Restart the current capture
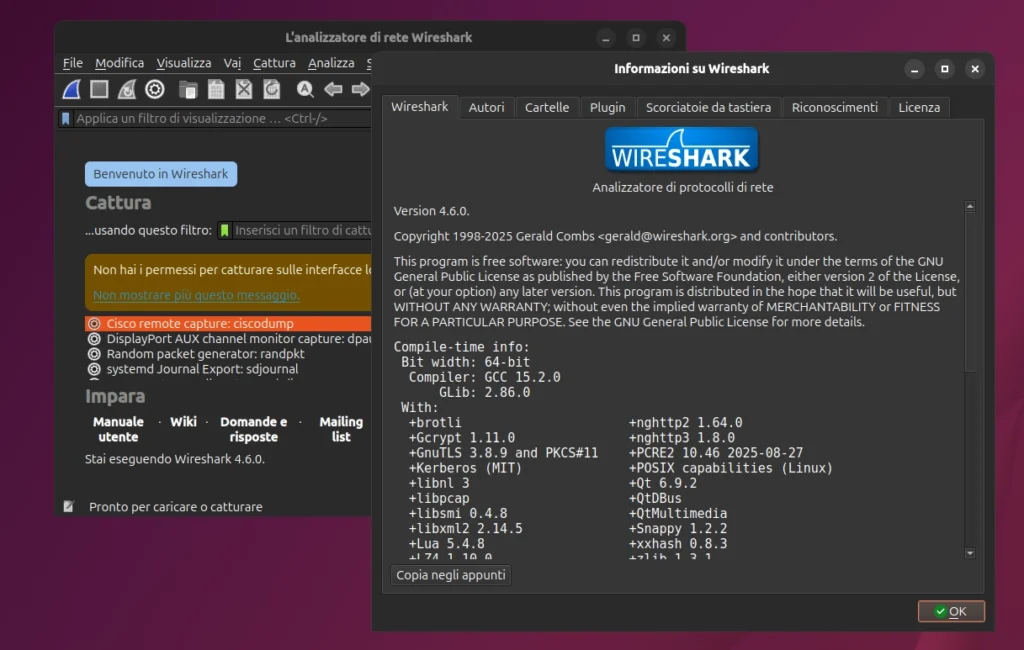Image resolution: width=1024 pixels, height=650 pixels. pos(125,89)
